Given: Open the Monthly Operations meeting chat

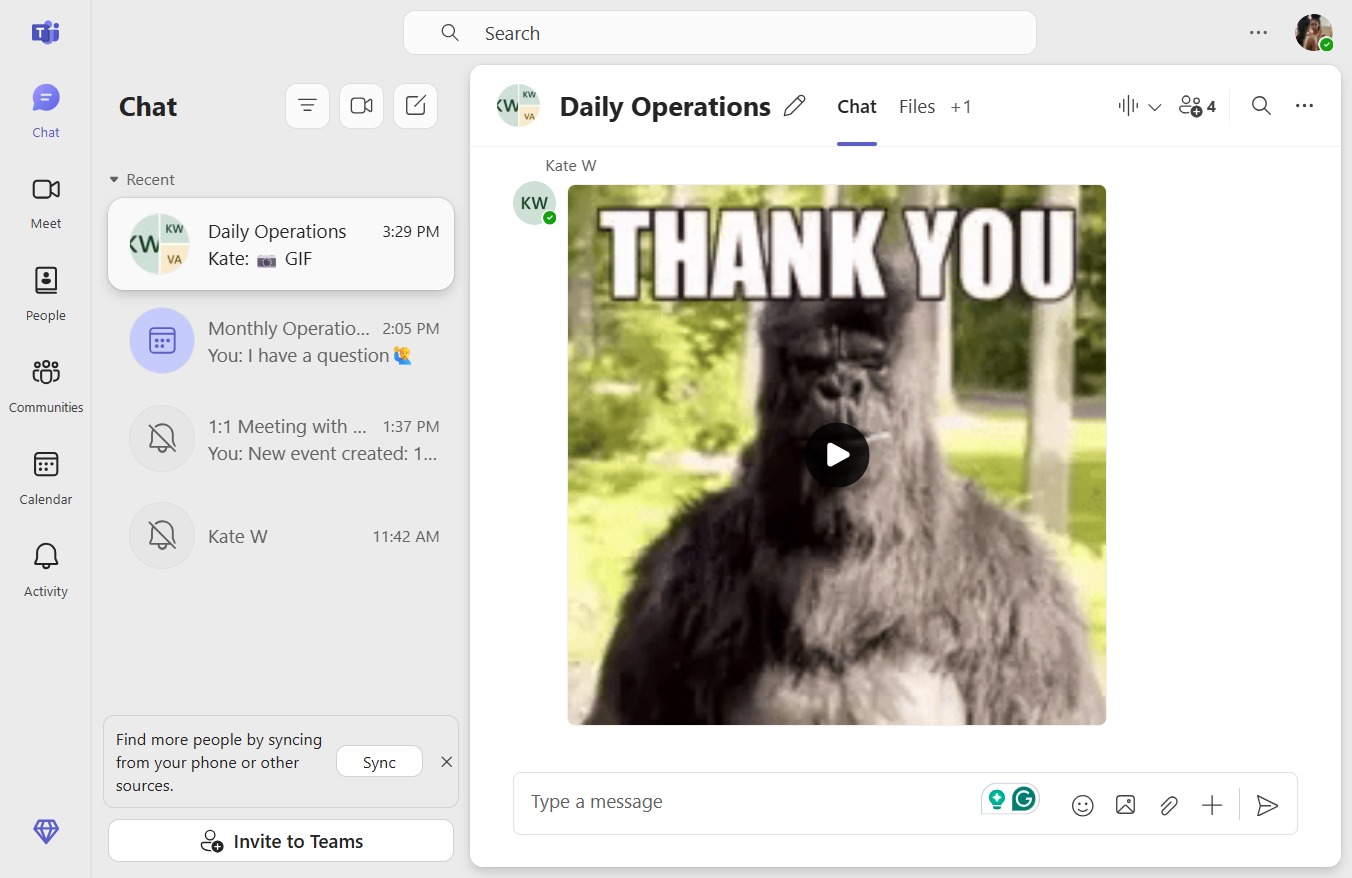Looking at the screenshot, I should 281,341.
